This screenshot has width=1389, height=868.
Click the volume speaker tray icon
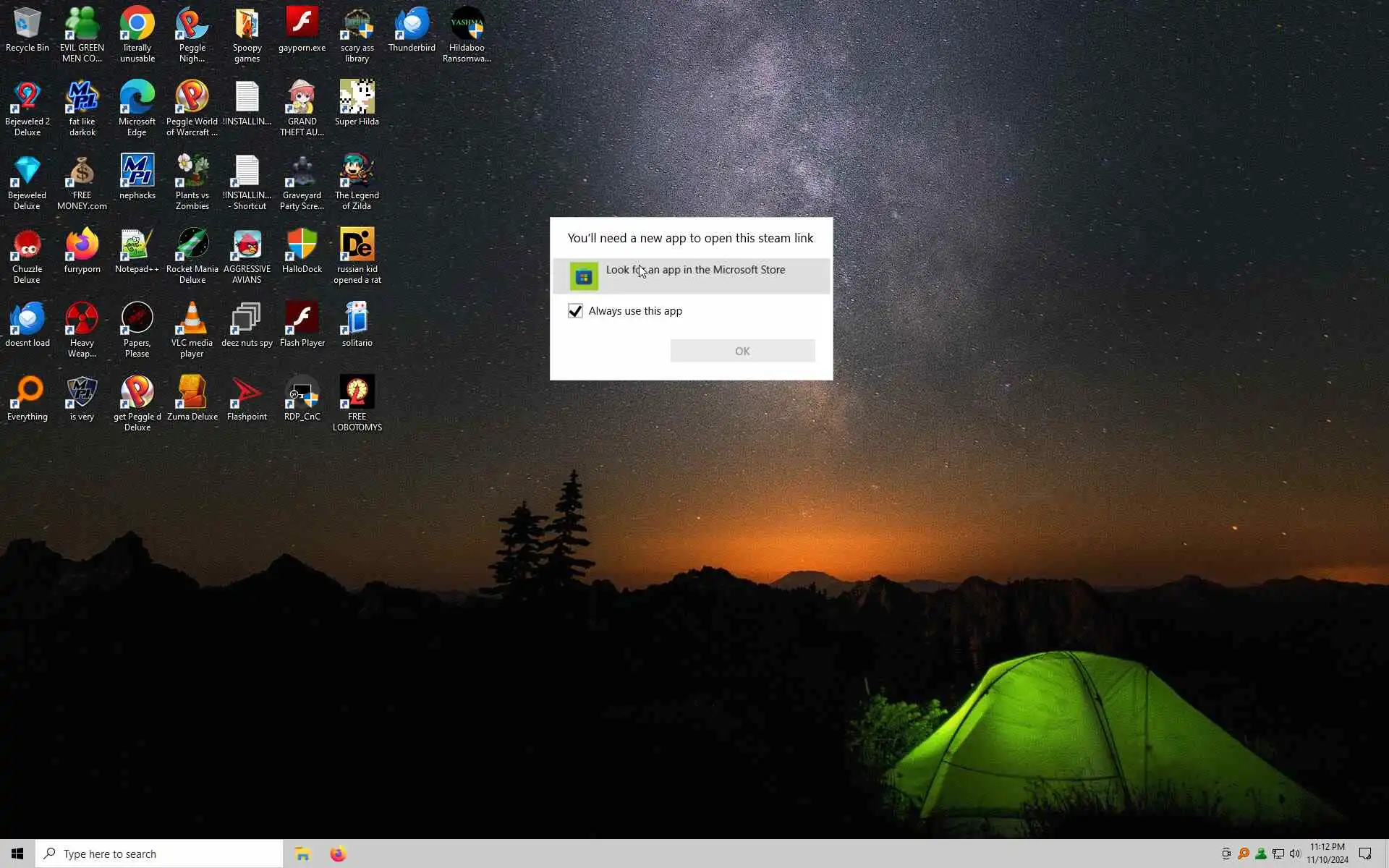pos(1295,854)
